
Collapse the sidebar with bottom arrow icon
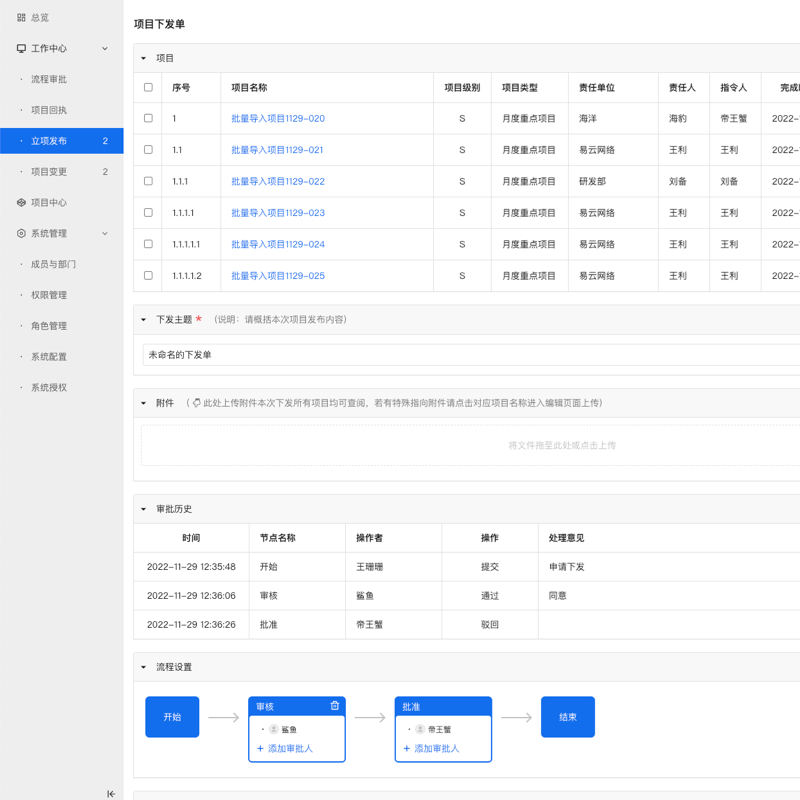(111, 793)
